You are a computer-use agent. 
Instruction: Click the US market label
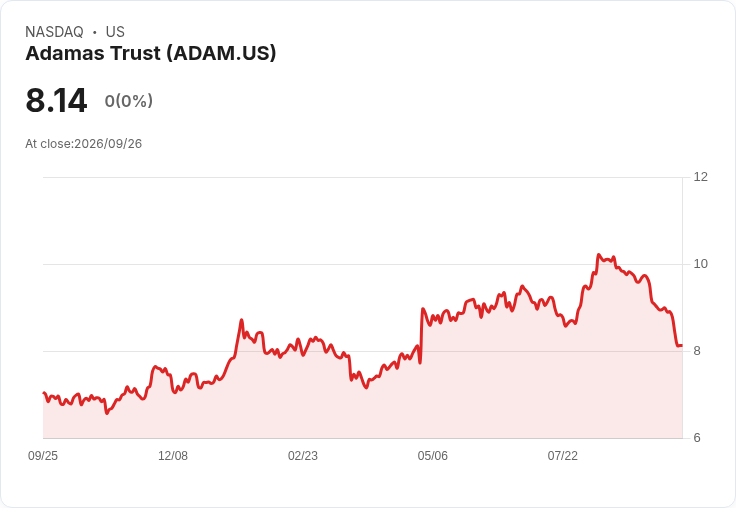[x=115, y=32]
